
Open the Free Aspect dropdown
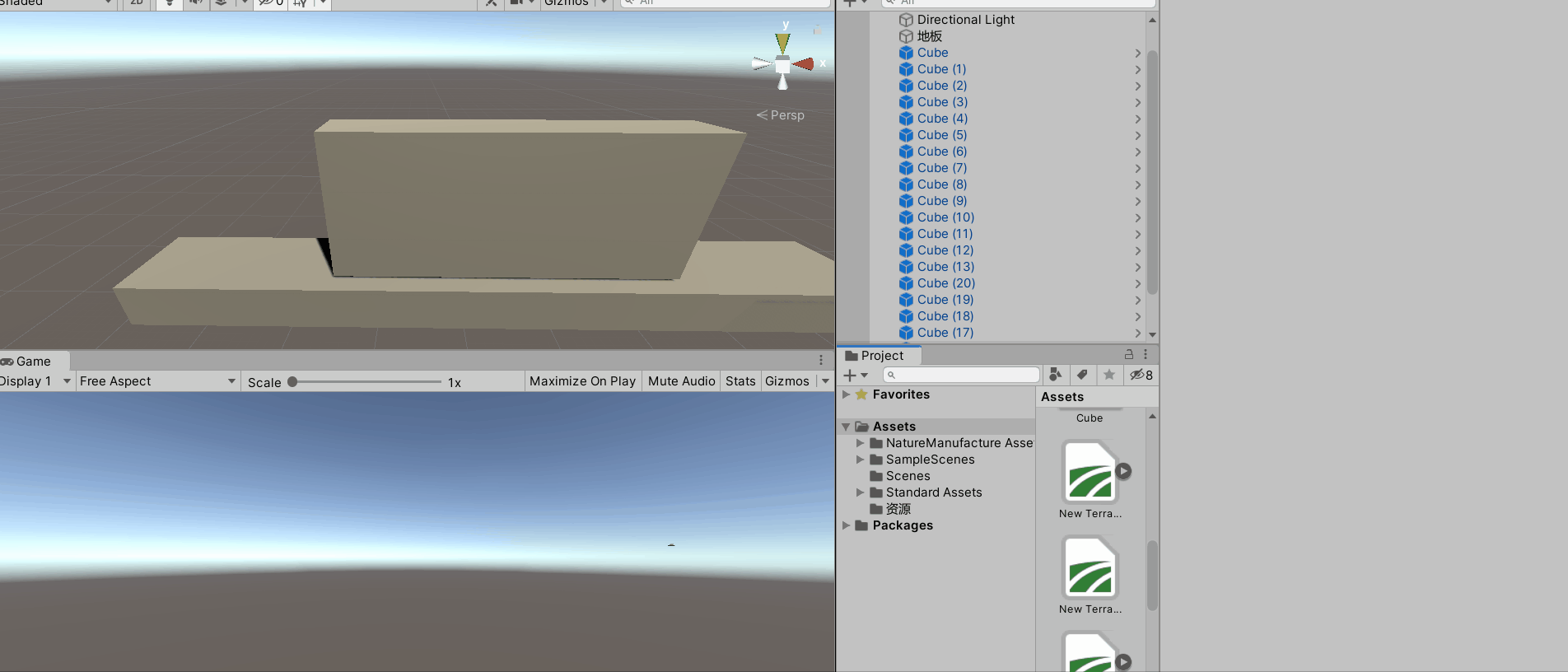[157, 381]
